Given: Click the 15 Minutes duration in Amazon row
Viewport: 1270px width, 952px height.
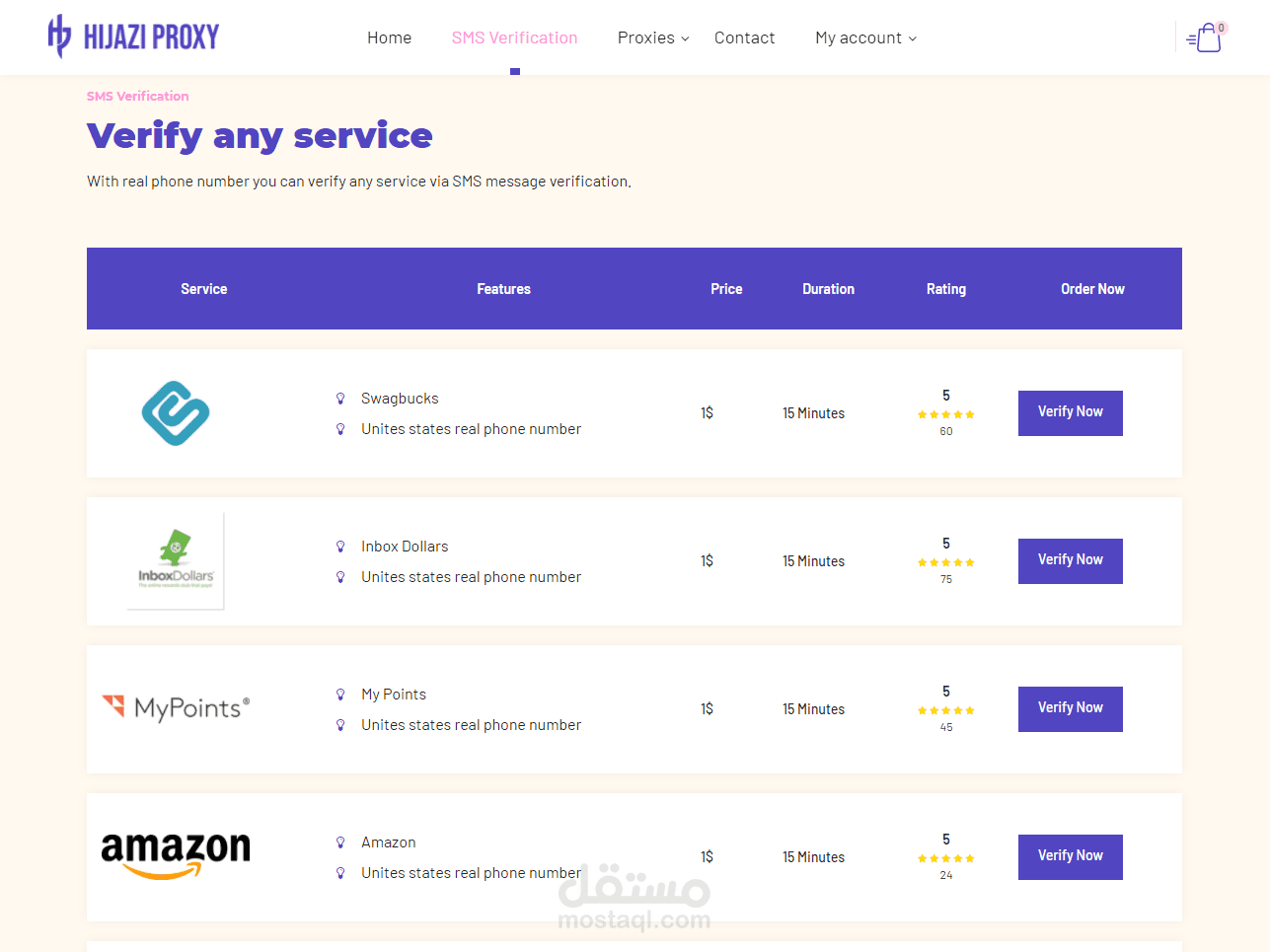Looking at the screenshot, I should tap(814, 857).
